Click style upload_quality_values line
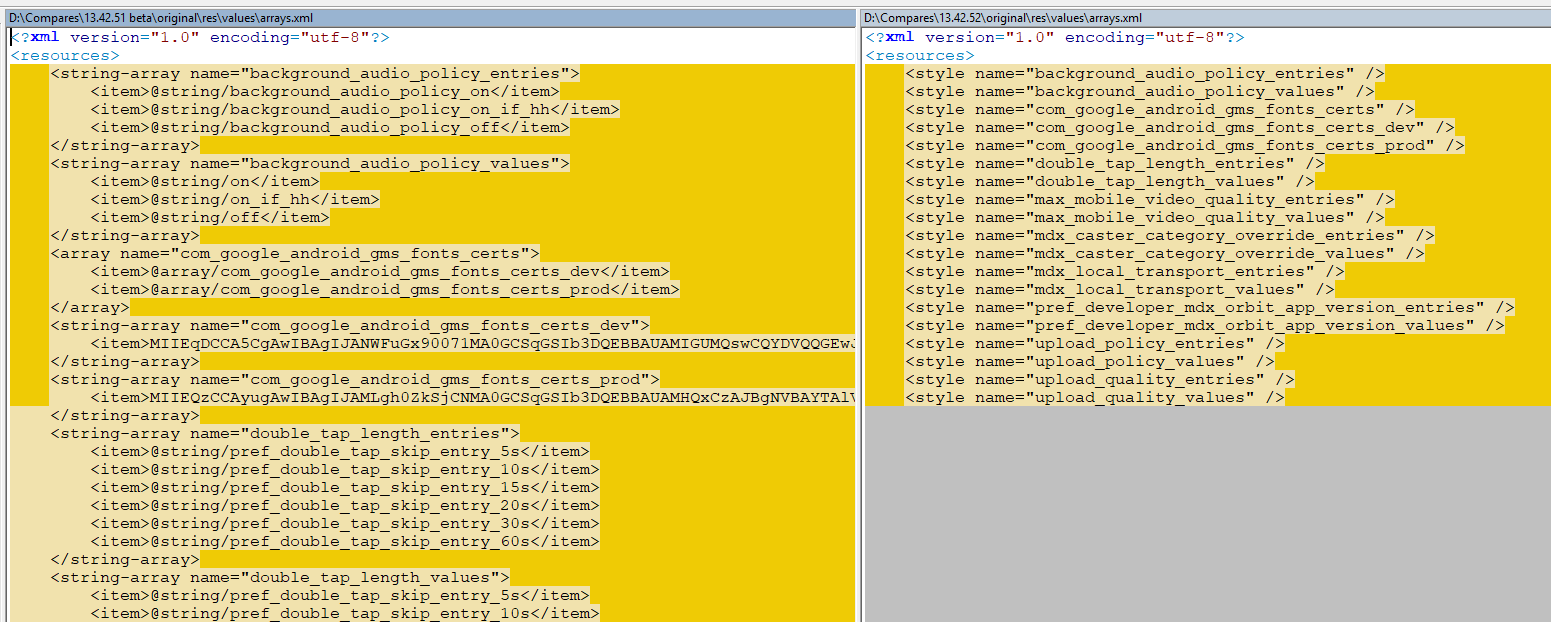The image size is (1551, 622). 1095,397
